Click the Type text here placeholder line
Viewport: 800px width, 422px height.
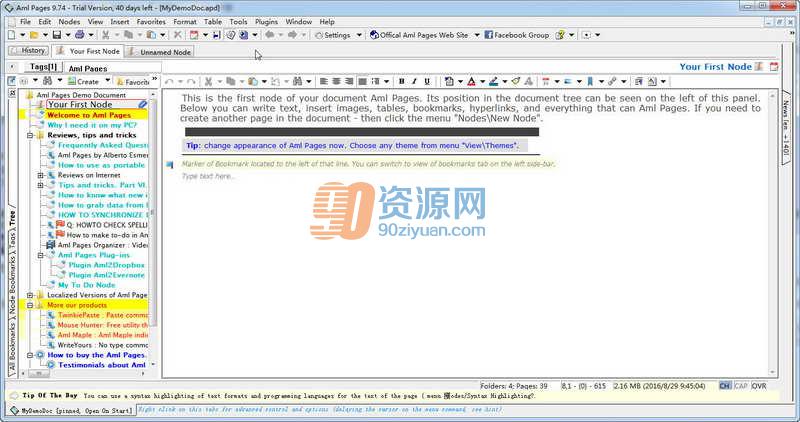[x=209, y=177]
